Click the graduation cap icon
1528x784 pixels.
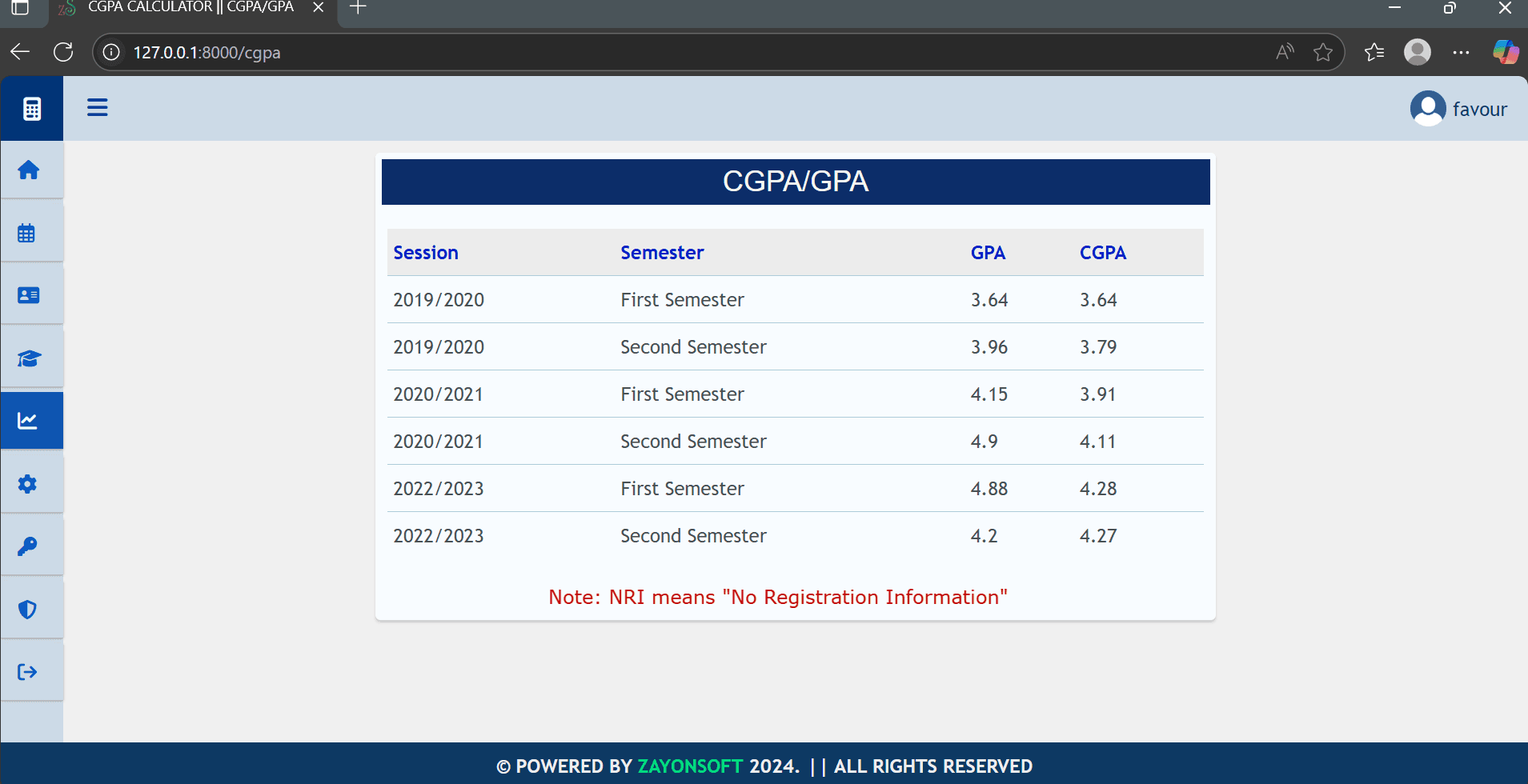29,358
